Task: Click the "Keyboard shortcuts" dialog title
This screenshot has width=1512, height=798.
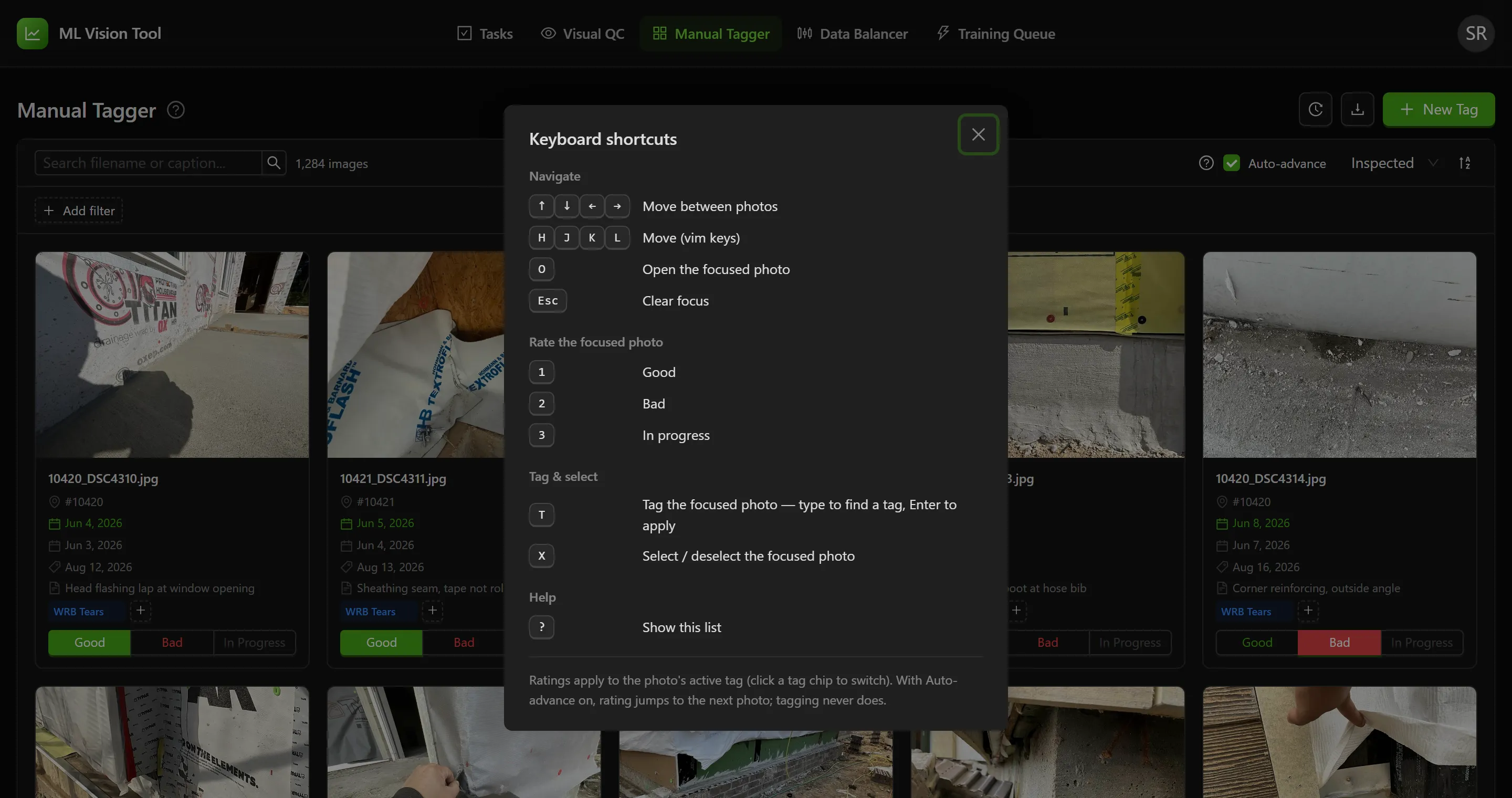Action: point(603,139)
